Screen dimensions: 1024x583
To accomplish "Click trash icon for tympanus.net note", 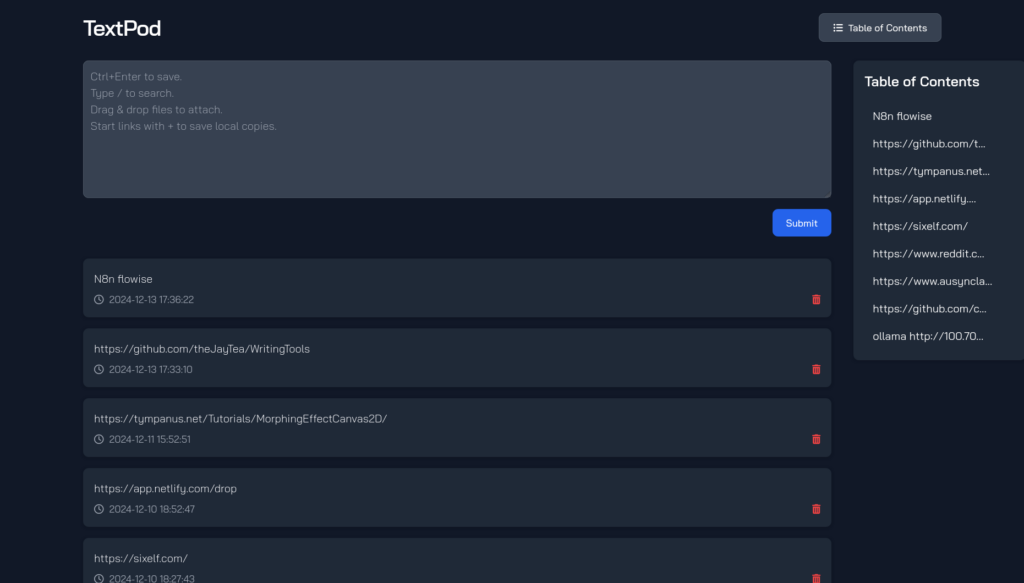I will pyautogui.click(x=816, y=439).
